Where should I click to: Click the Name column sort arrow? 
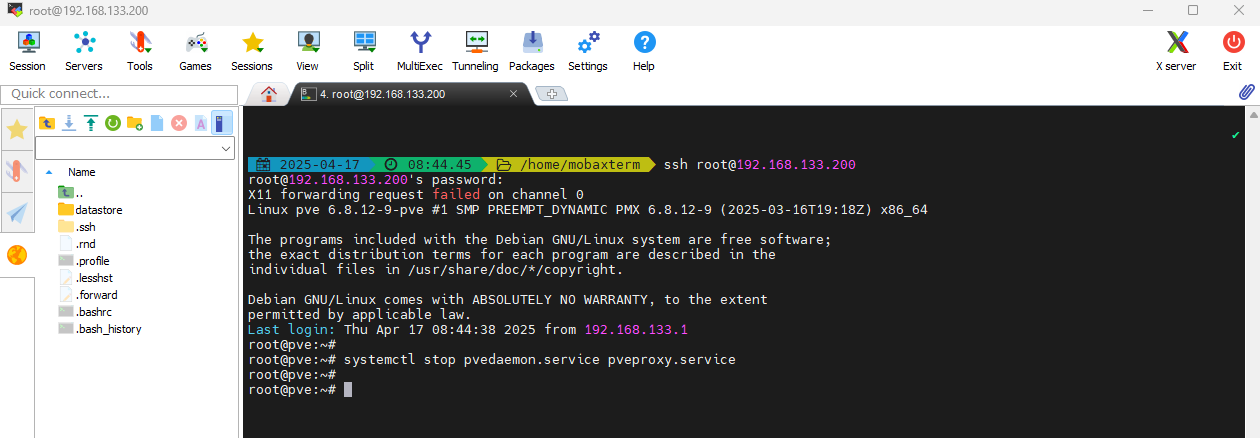point(50,172)
